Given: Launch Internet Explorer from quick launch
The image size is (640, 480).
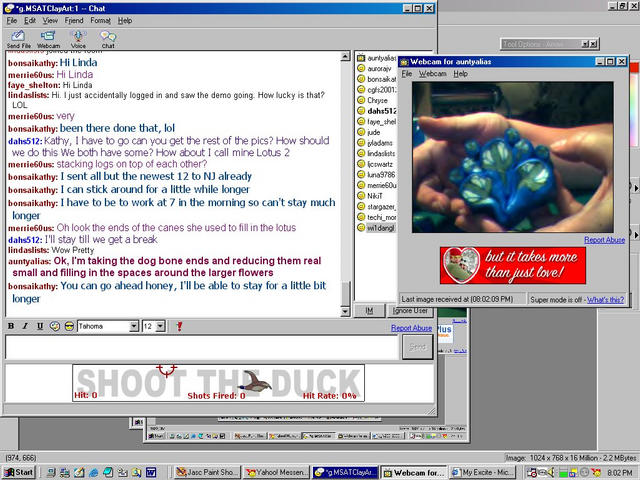Looking at the screenshot, I should pos(94,472).
